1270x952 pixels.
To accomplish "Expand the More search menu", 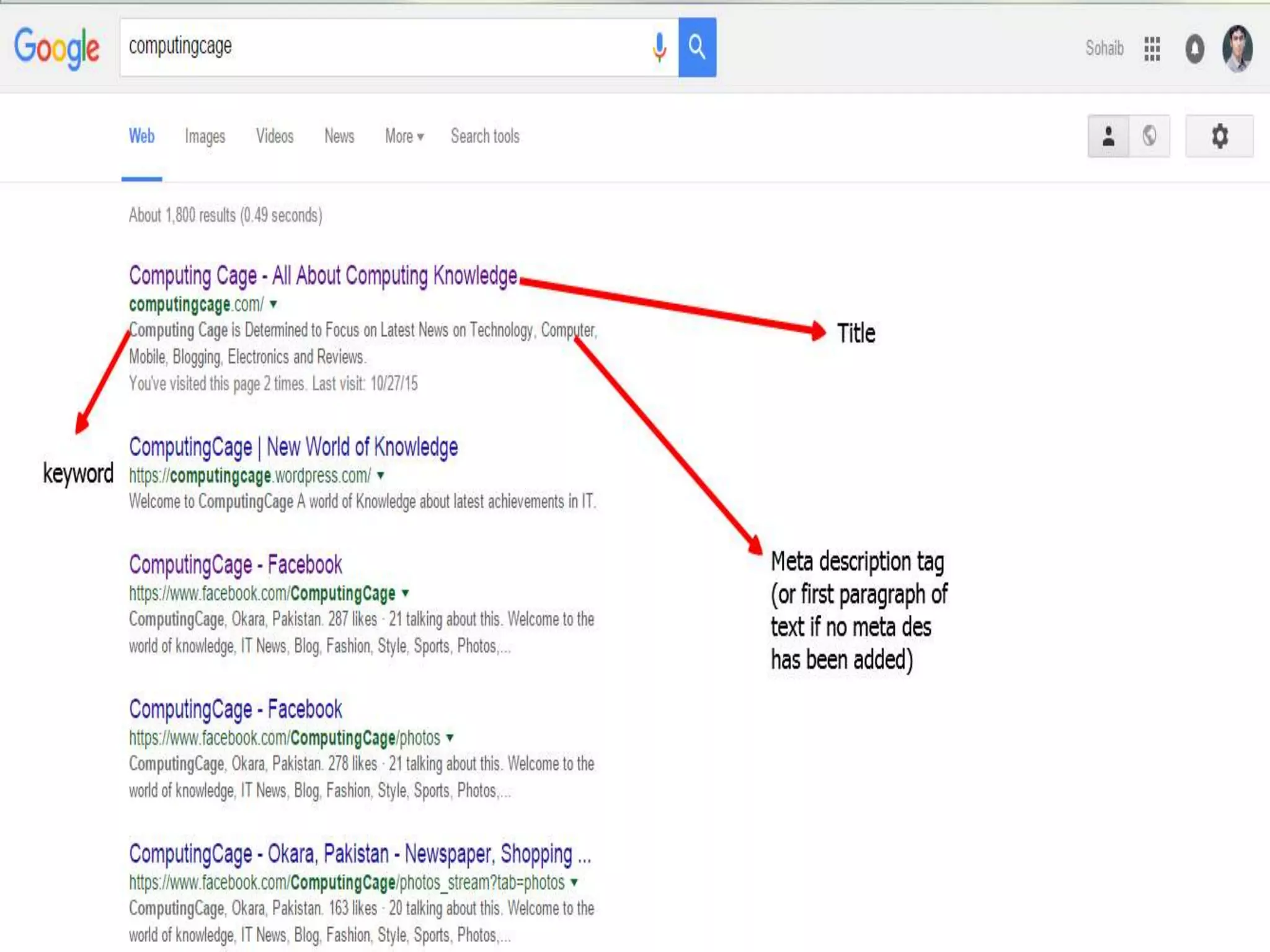I will pyautogui.click(x=404, y=136).
